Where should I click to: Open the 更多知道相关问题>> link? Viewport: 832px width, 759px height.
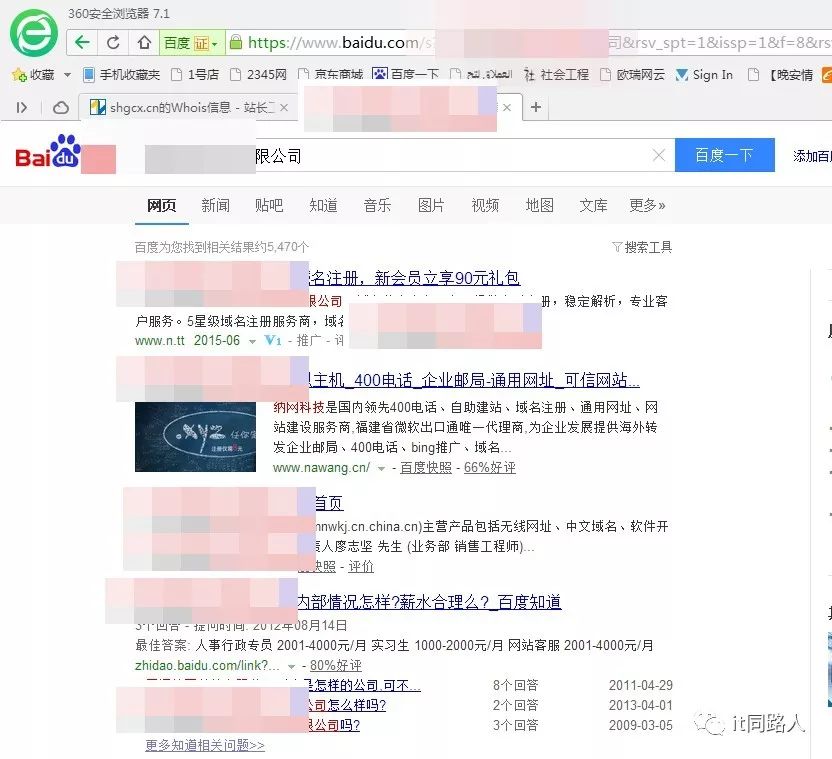(x=205, y=745)
